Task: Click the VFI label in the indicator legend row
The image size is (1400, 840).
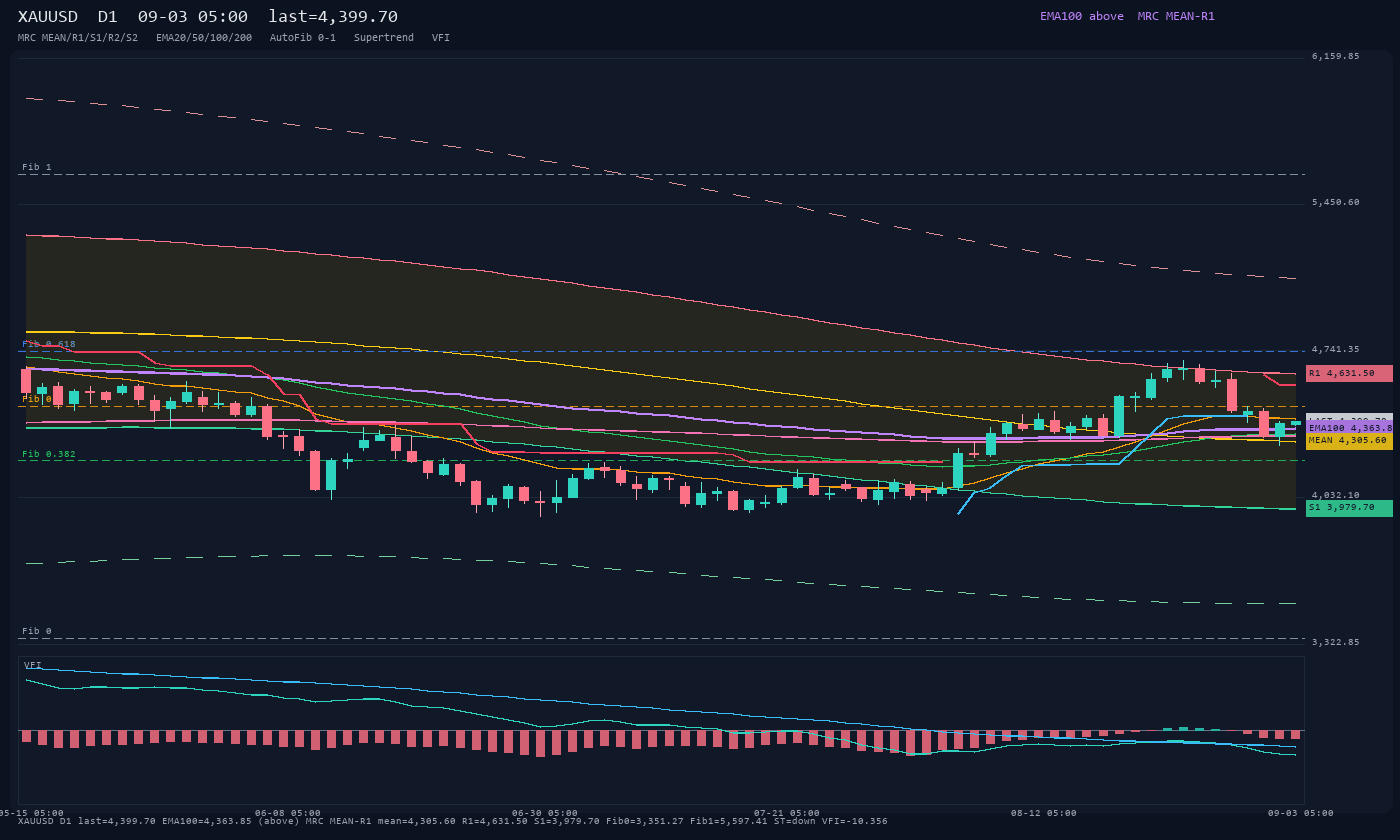Action: [x=441, y=38]
